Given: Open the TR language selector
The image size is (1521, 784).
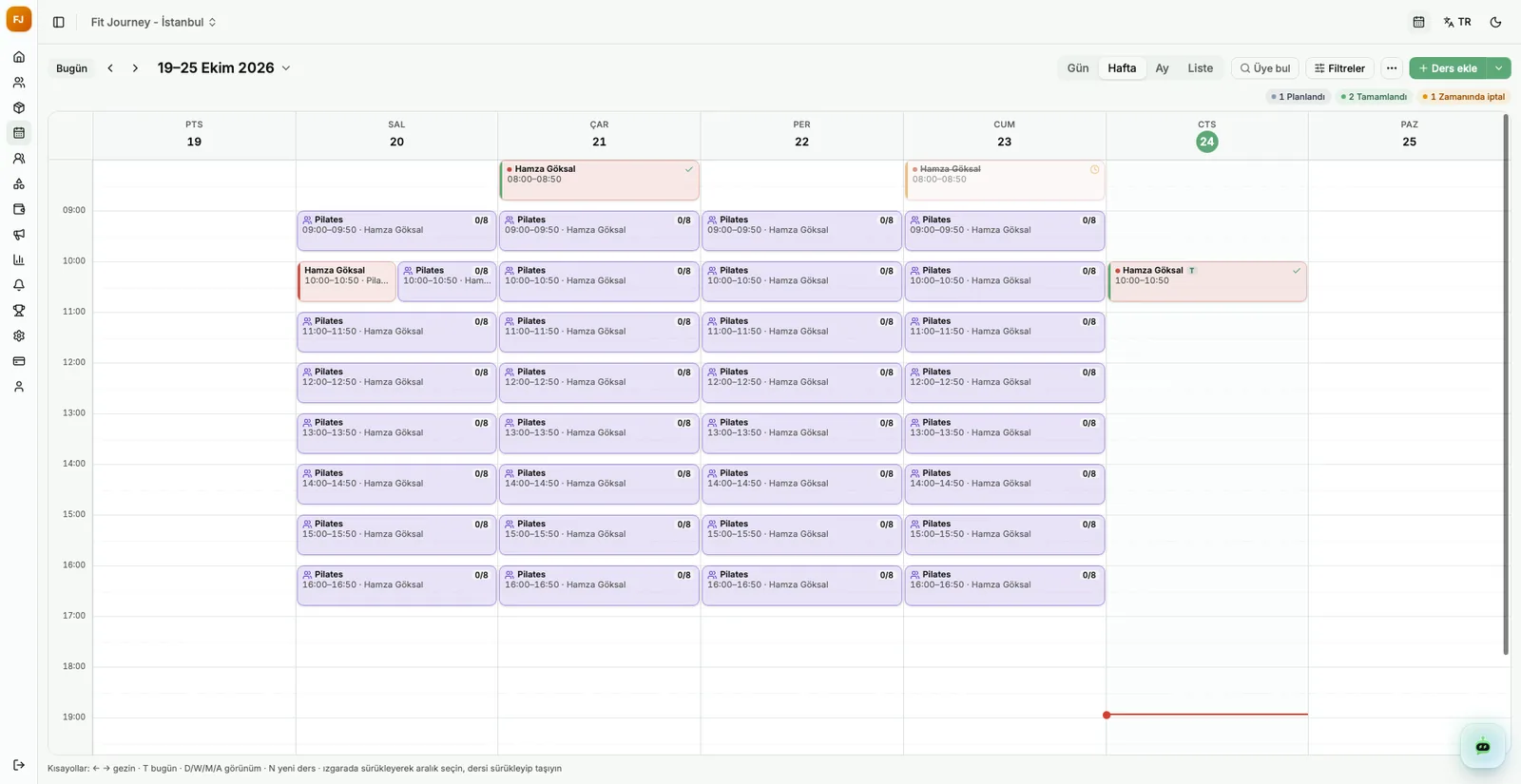Looking at the screenshot, I should [x=1457, y=22].
